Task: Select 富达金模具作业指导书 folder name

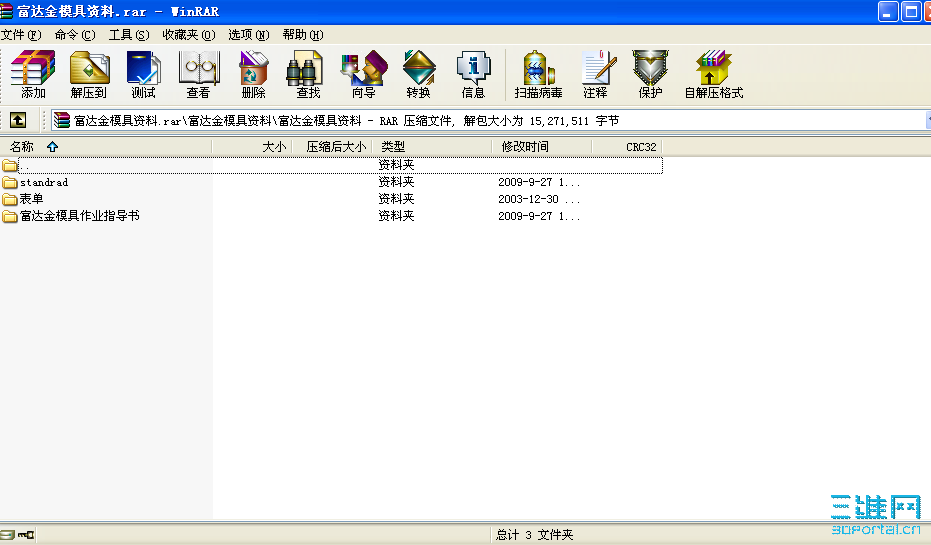Action: point(80,216)
